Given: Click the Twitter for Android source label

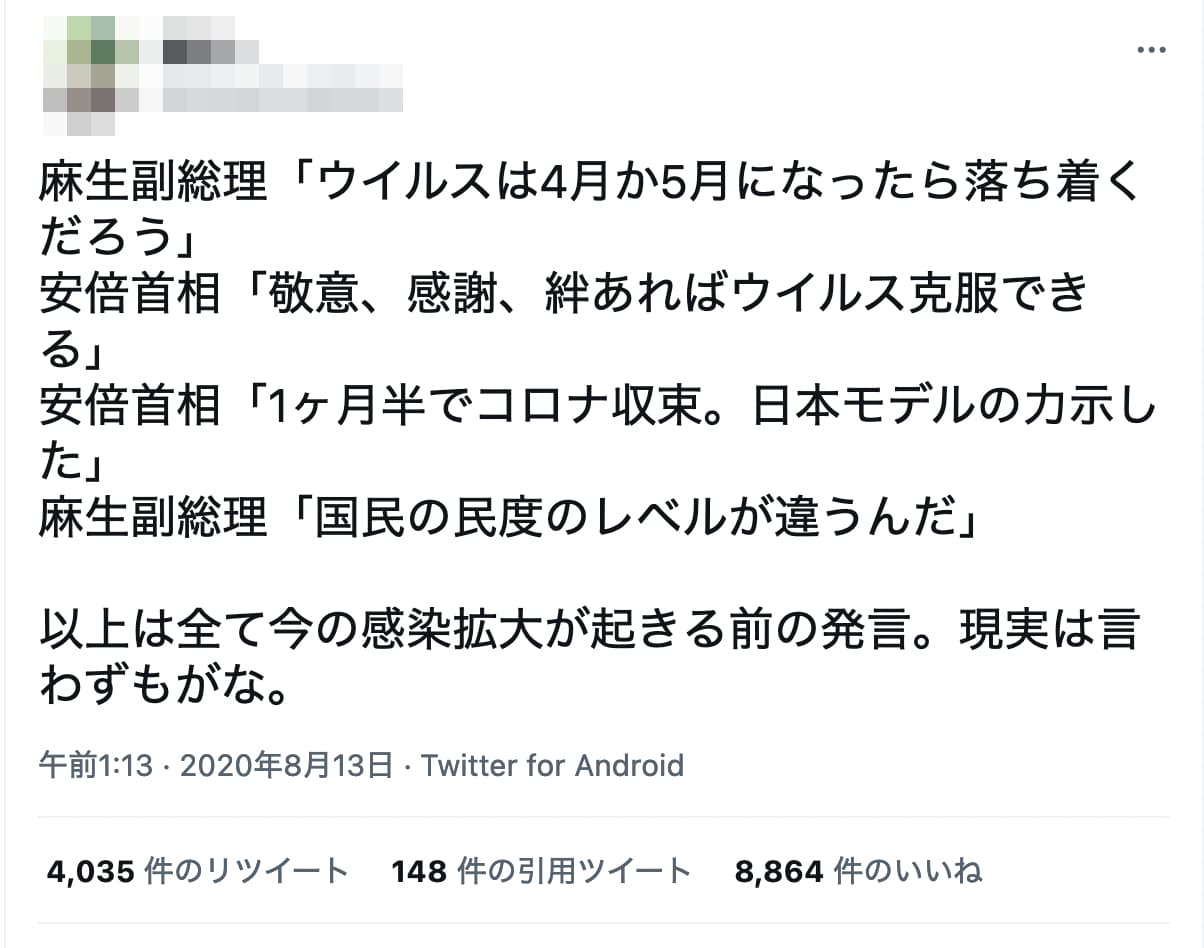Looking at the screenshot, I should (x=551, y=766).
